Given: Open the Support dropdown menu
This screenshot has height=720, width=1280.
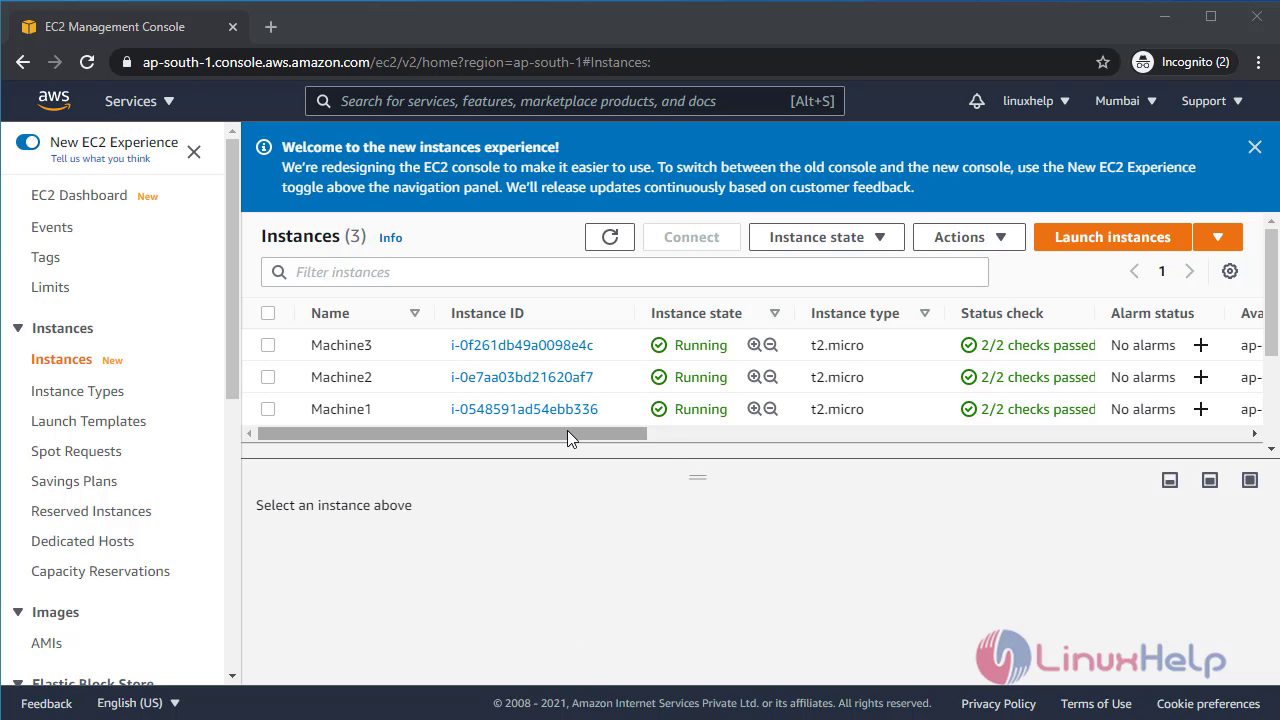Looking at the screenshot, I should click(1212, 101).
